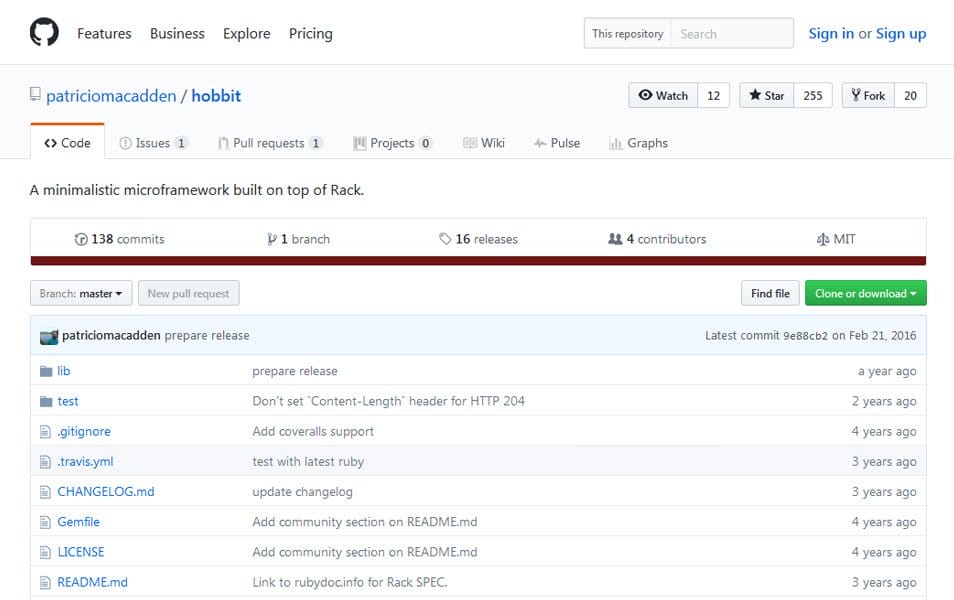Click the test folder icon
This screenshot has height=600, width=954.
(x=46, y=402)
